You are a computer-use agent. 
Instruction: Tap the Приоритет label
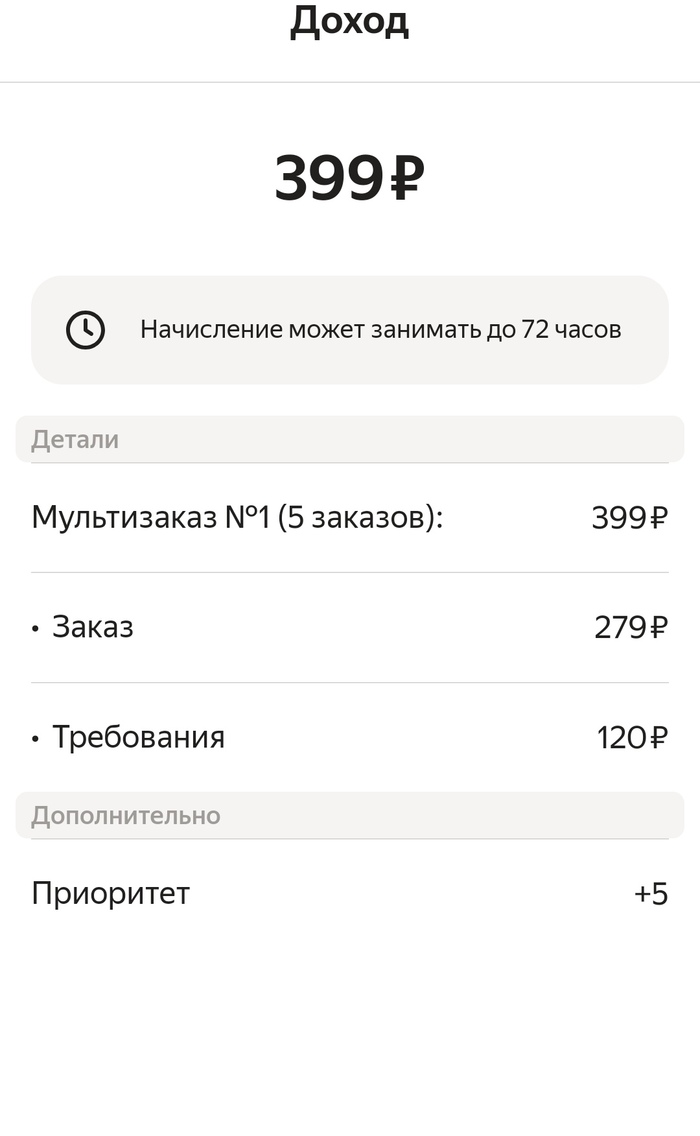[x=110, y=893]
